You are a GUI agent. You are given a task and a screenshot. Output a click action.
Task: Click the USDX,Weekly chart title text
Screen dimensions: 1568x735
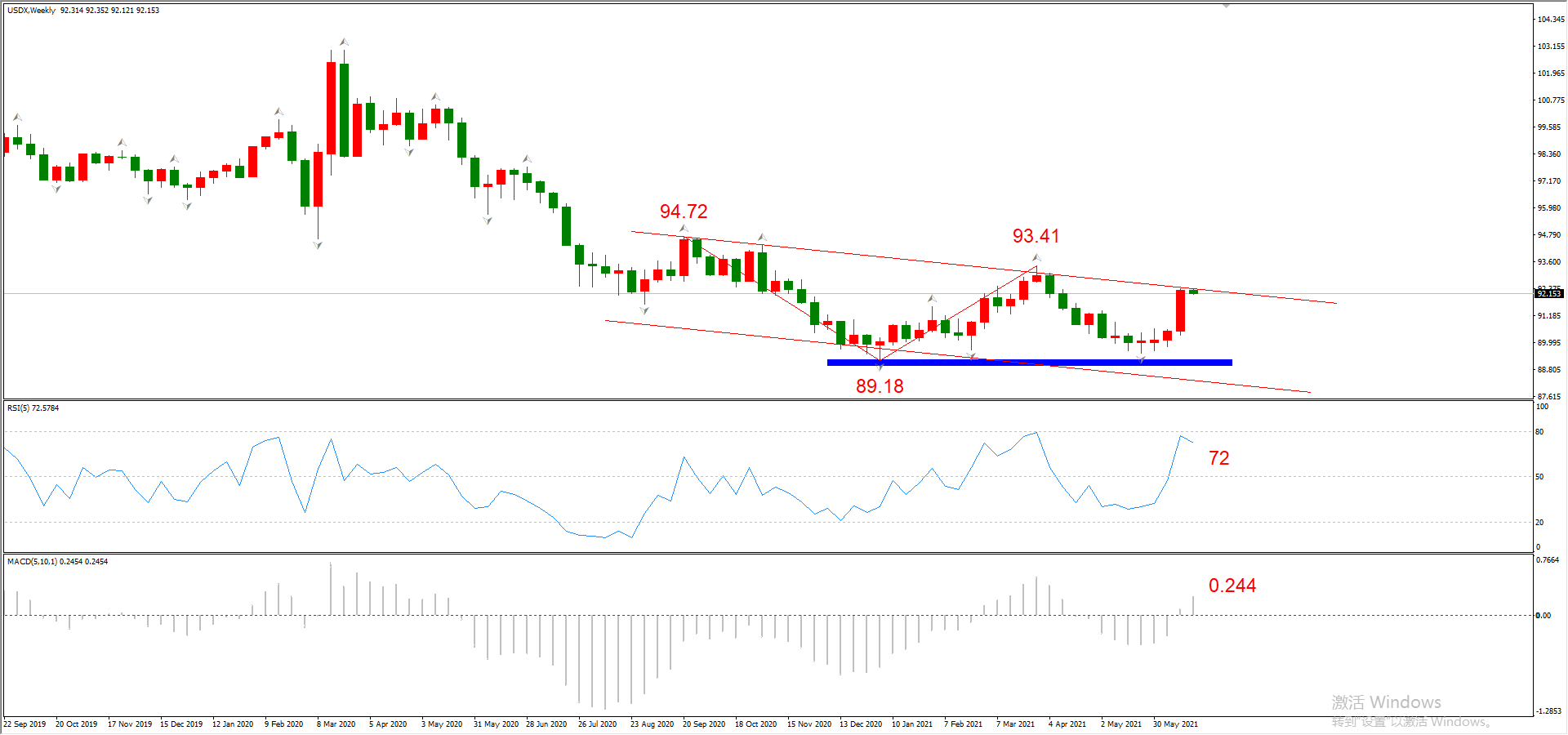point(32,11)
